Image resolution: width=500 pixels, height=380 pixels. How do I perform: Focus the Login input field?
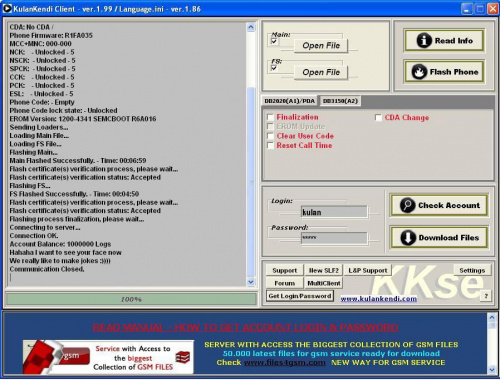334,212
